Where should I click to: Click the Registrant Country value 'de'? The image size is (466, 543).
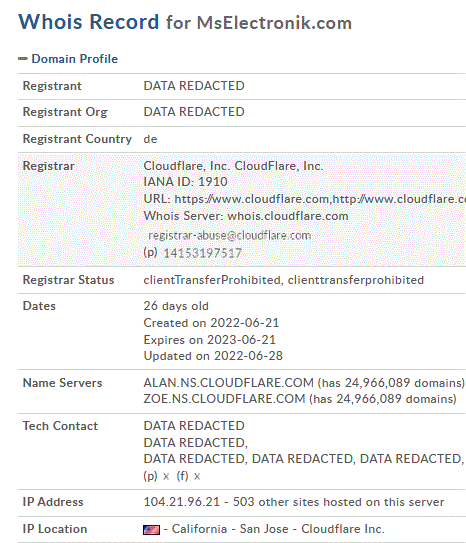click(x=150, y=139)
